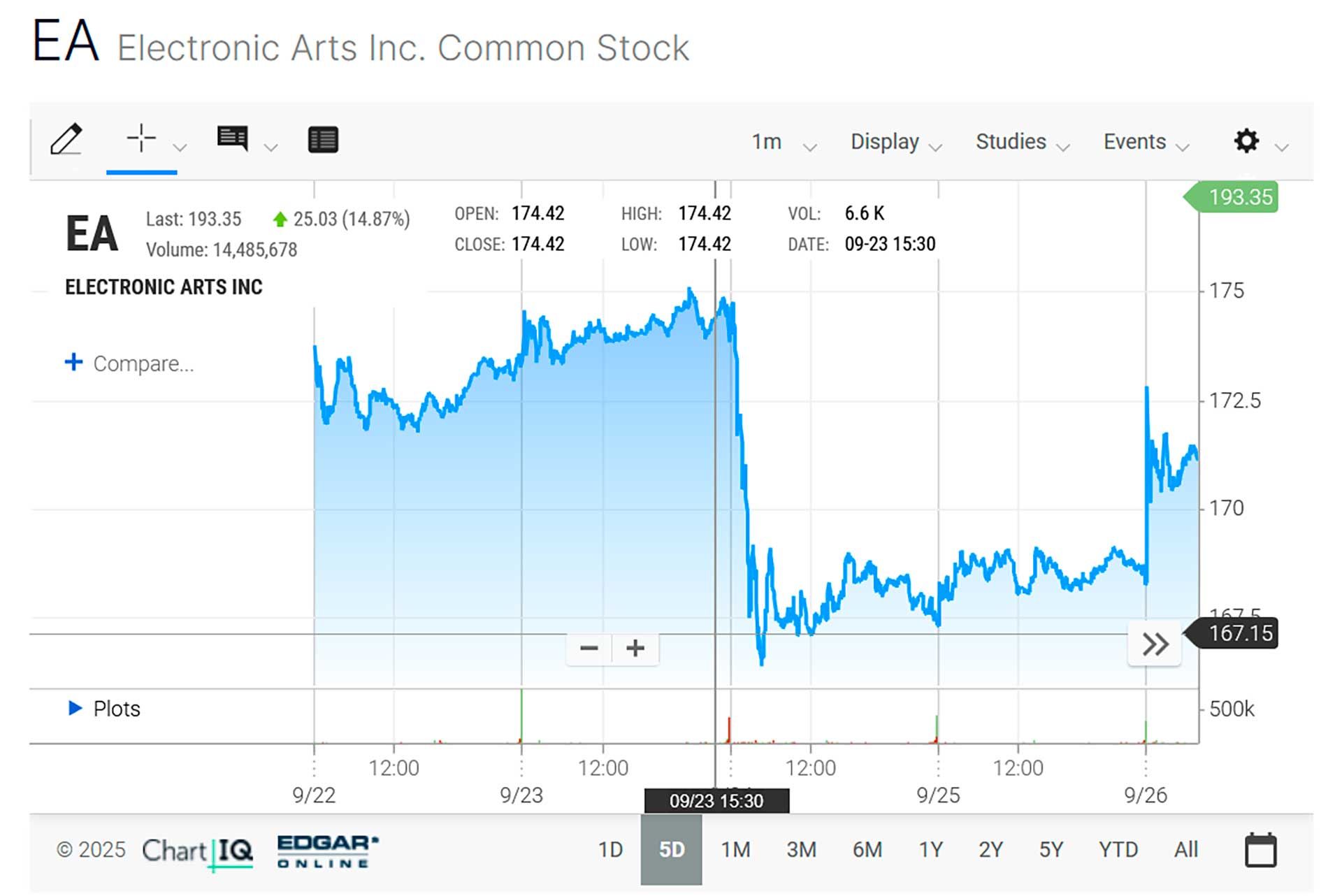Select the YTD range tab

pyautogui.click(x=1118, y=850)
